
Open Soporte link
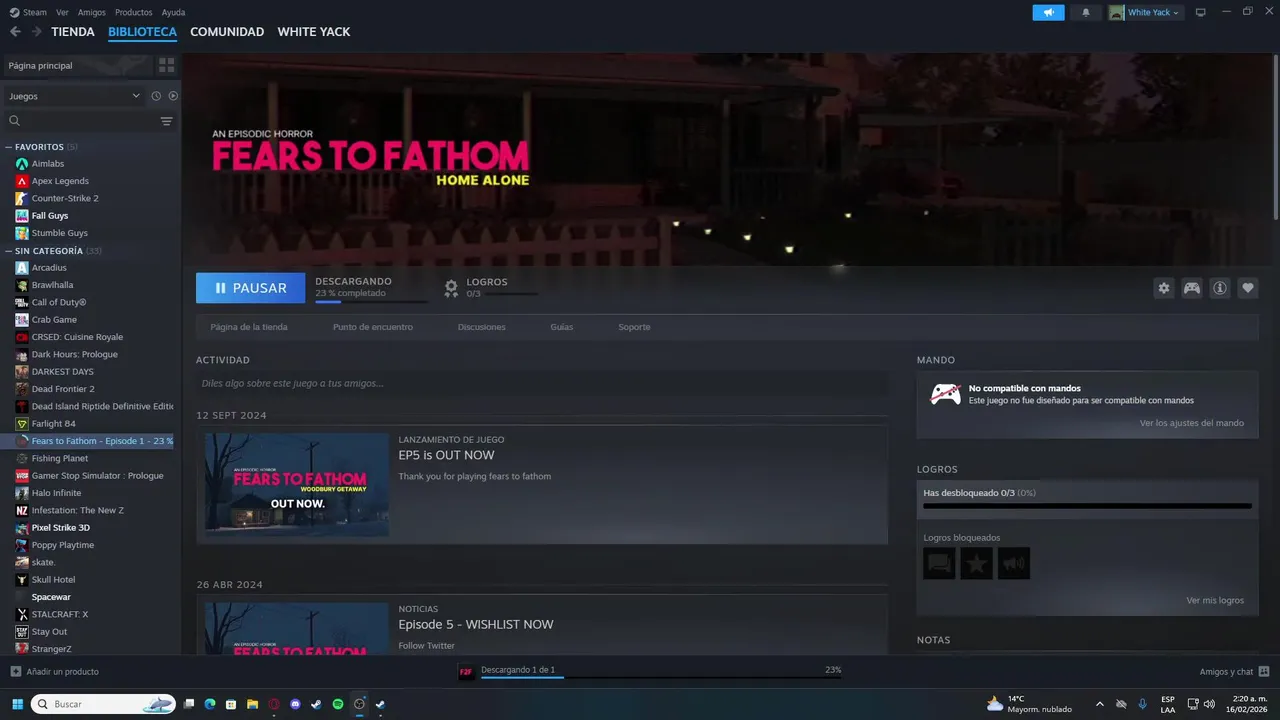(x=634, y=327)
